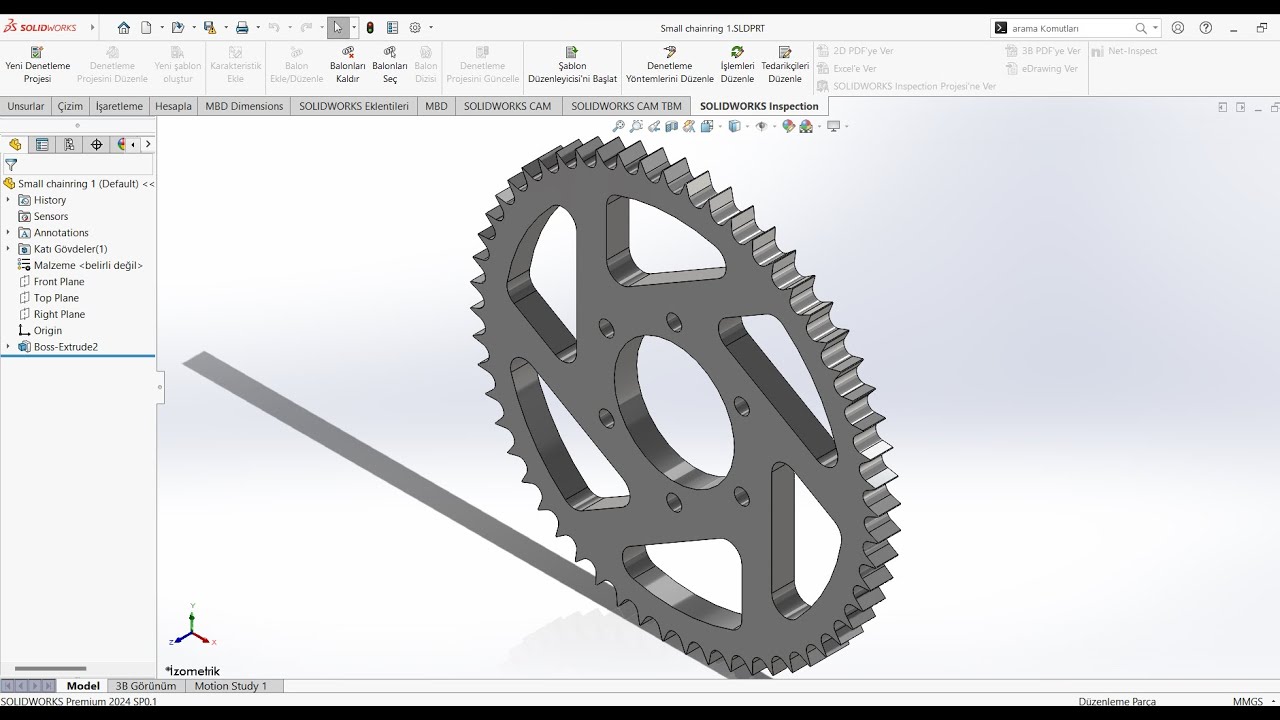1280x720 pixels.
Task: Click the Apply Scene icon
Action: coord(806,126)
